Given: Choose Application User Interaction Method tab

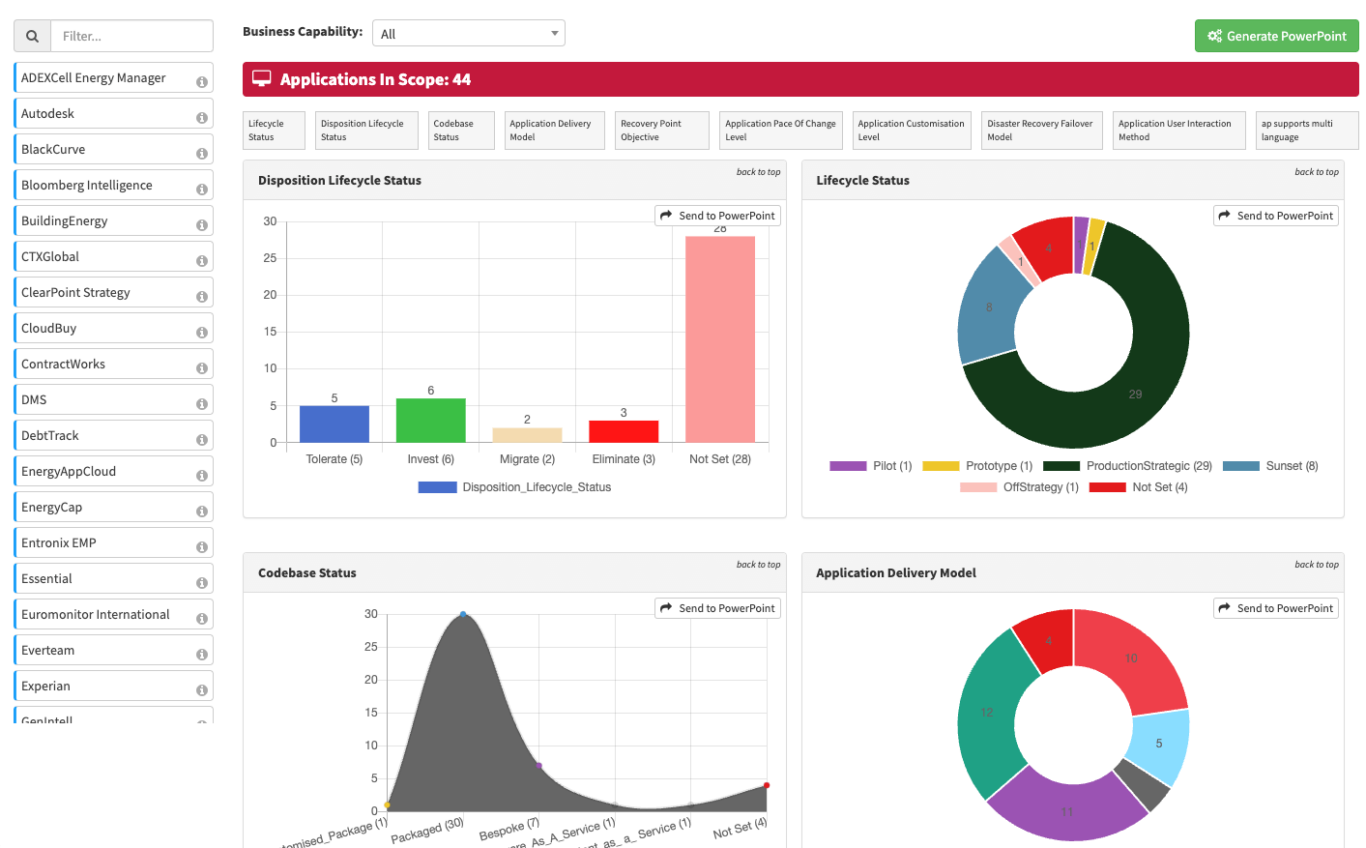Looking at the screenshot, I should coord(1180,130).
